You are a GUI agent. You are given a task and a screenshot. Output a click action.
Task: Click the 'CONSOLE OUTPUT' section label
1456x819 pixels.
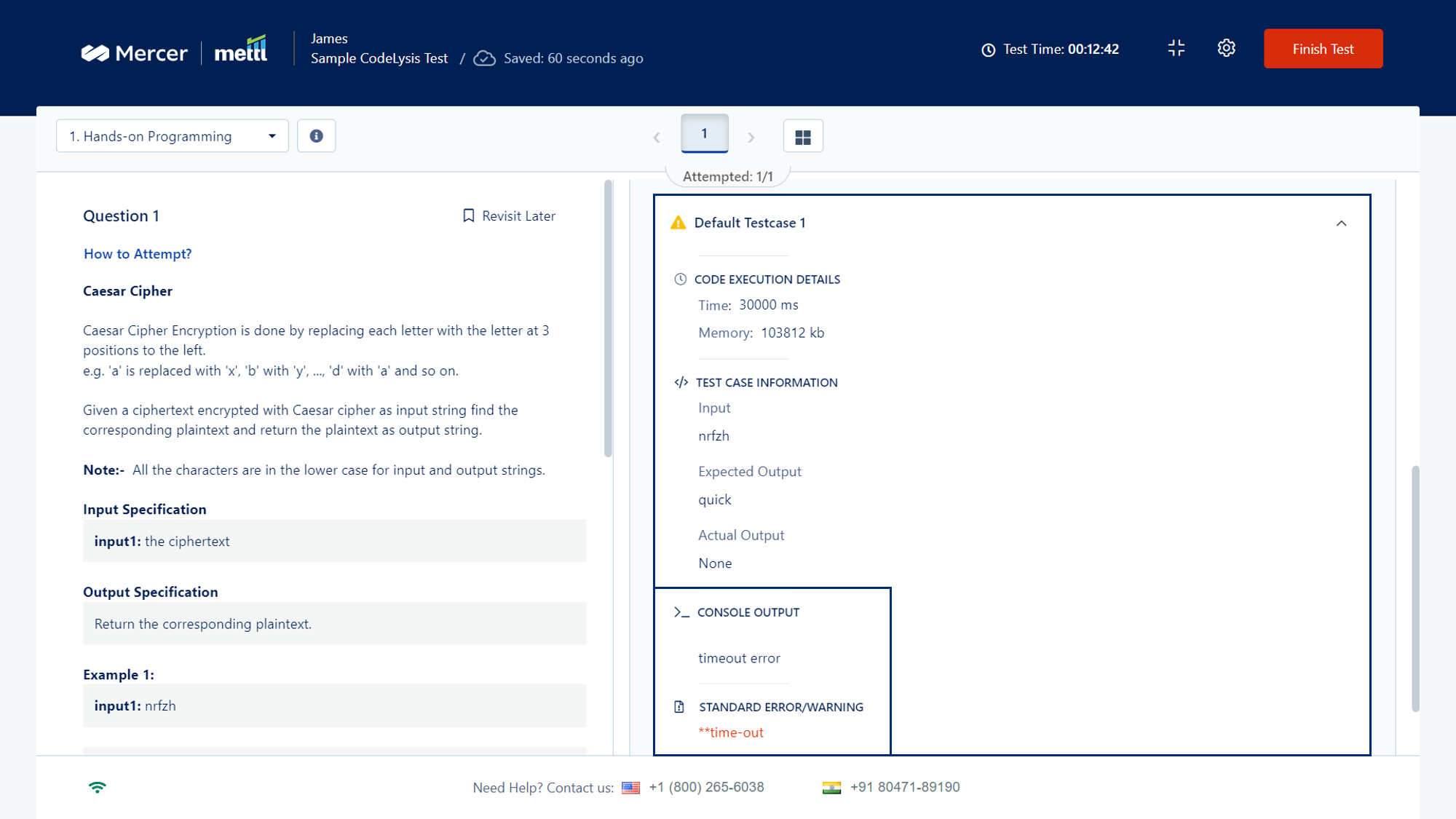click(748, 612)
